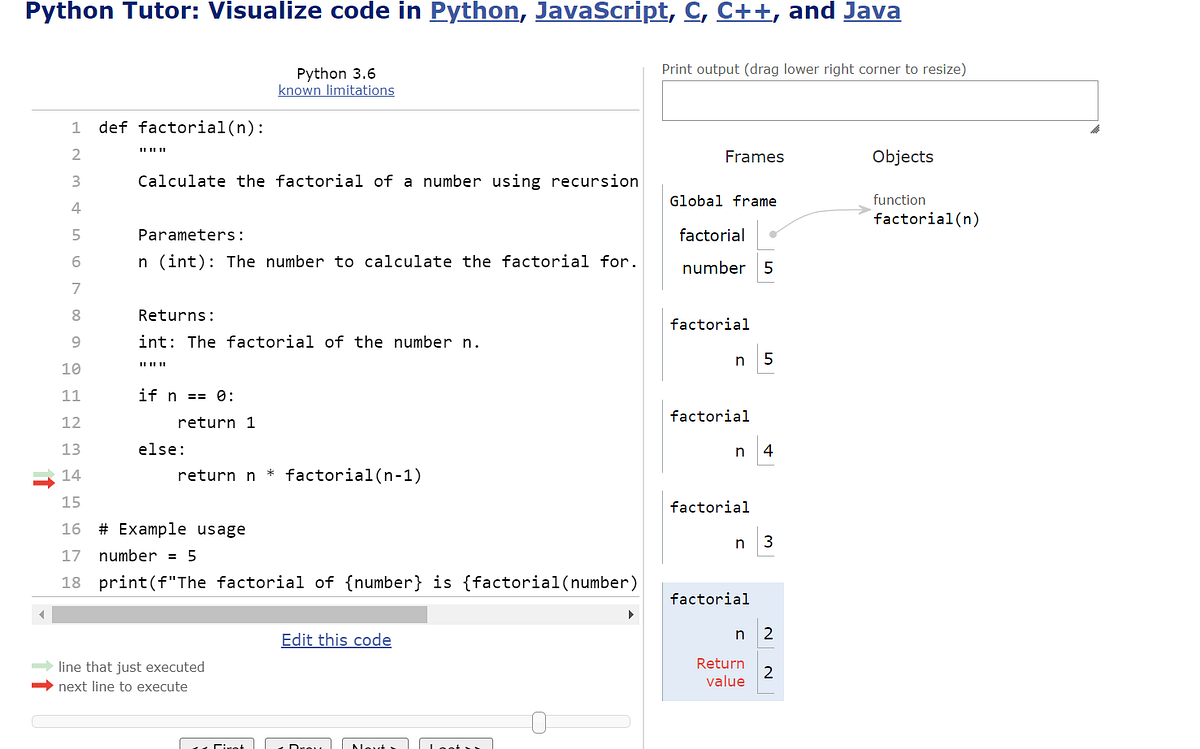Click the execution step slider handle
The width and height of the screenshot is (1200, 749).
[538, 721]
